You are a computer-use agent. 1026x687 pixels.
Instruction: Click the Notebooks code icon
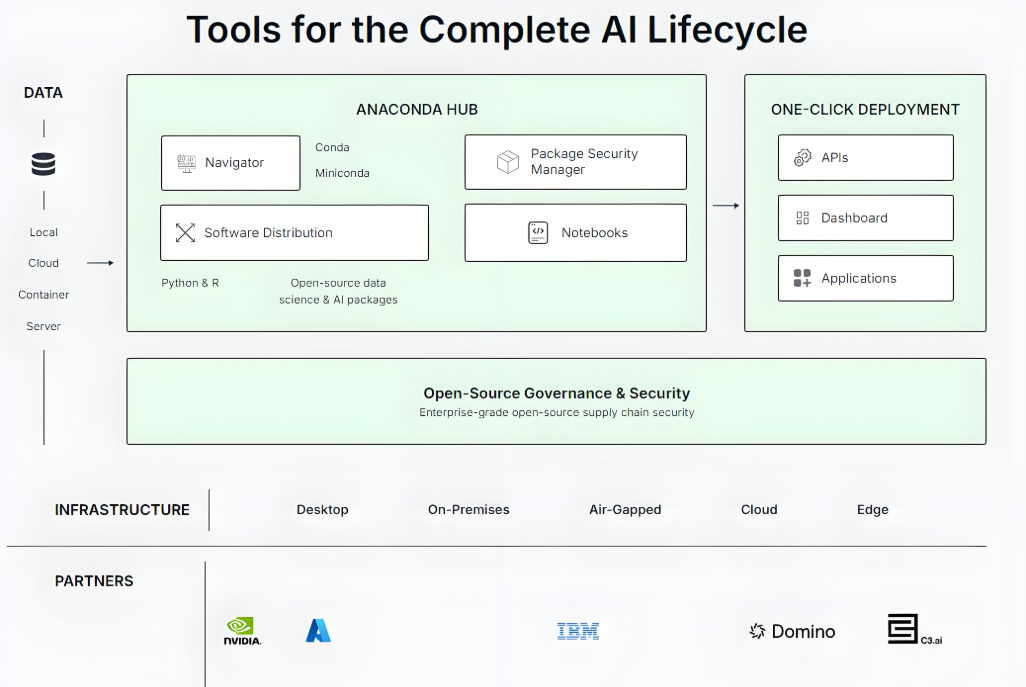[538, 232]
